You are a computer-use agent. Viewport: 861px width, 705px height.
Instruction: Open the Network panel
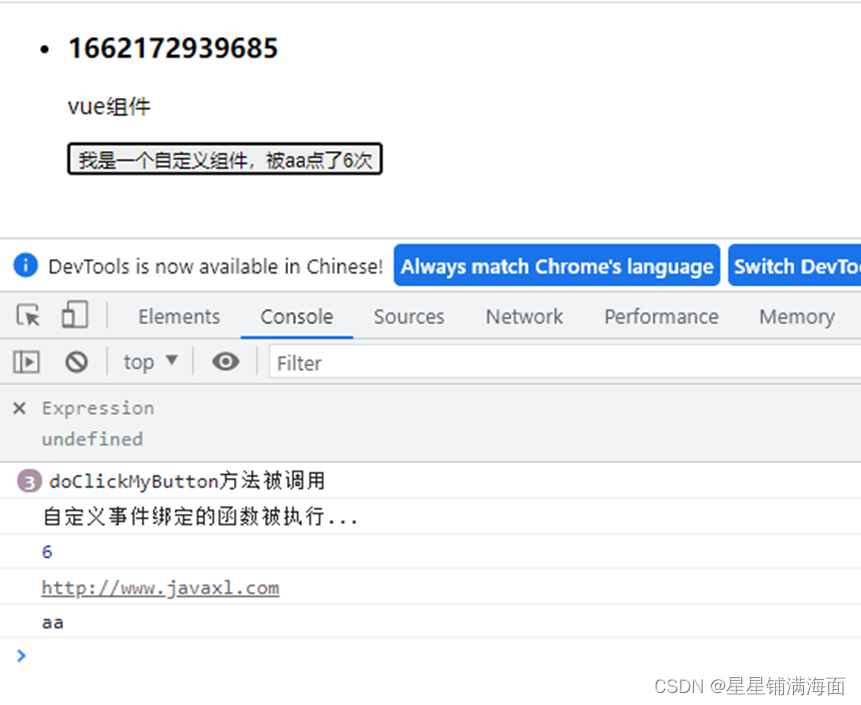pos(523,316)
